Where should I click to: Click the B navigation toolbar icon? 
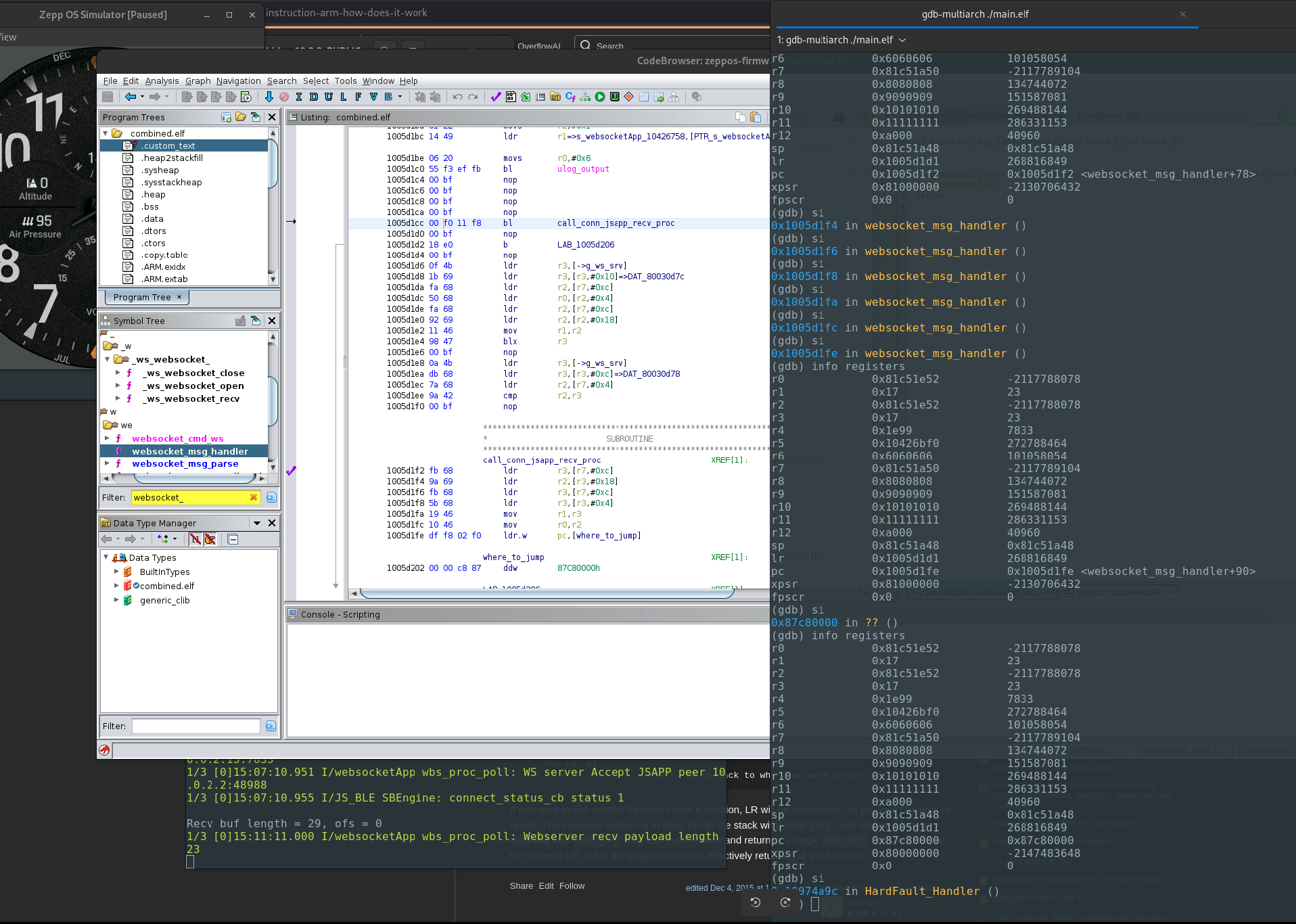click(388, 97)
